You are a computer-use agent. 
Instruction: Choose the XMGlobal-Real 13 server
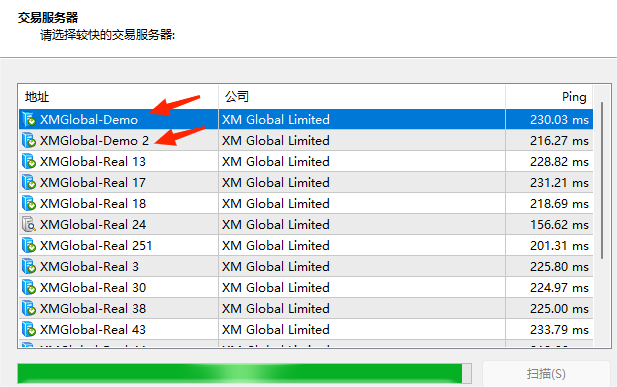point(306,161)
